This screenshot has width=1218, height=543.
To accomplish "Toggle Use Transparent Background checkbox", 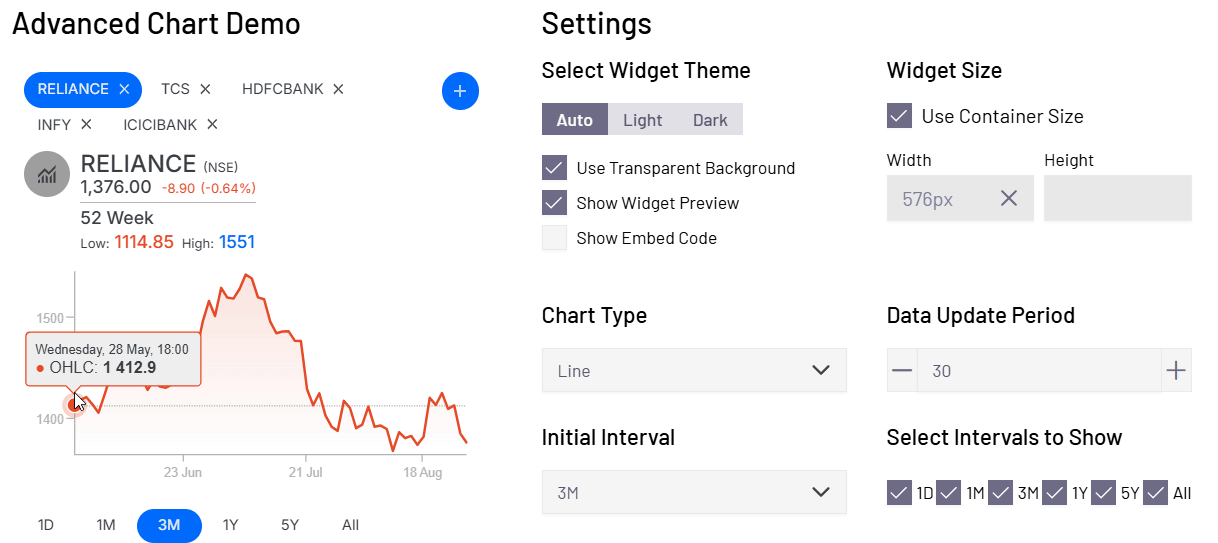I will tap(554, 168).
